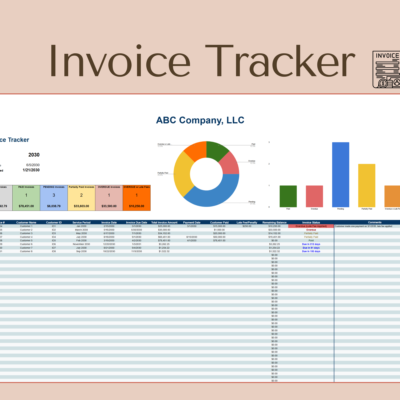The image size is (400, 400).
Task: Click the Late Fee/Penalty column header
Action: pyautogui.click(x=247, y=222)
